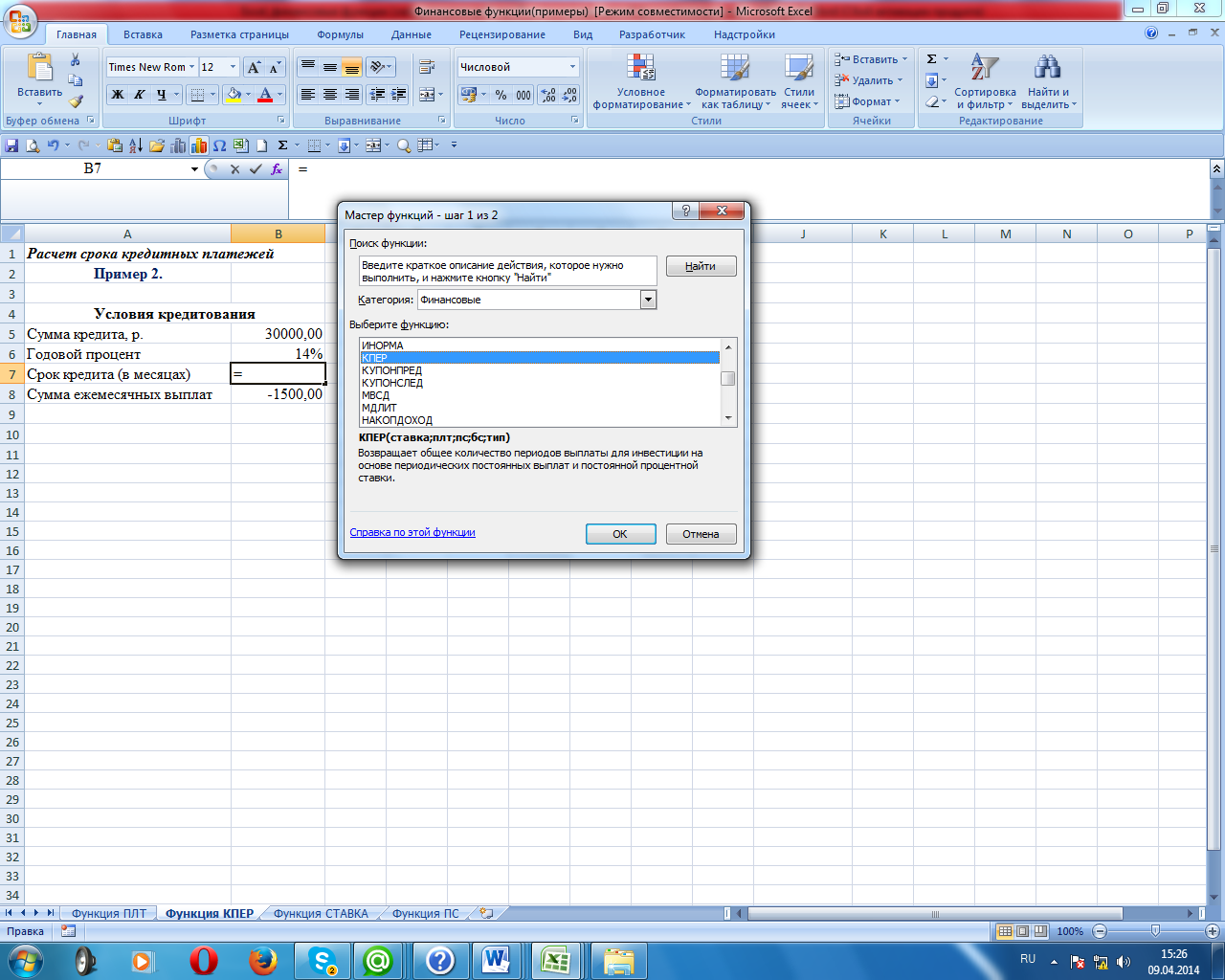Open the font name Times New Roman dropdown

(x=191, y=67)
